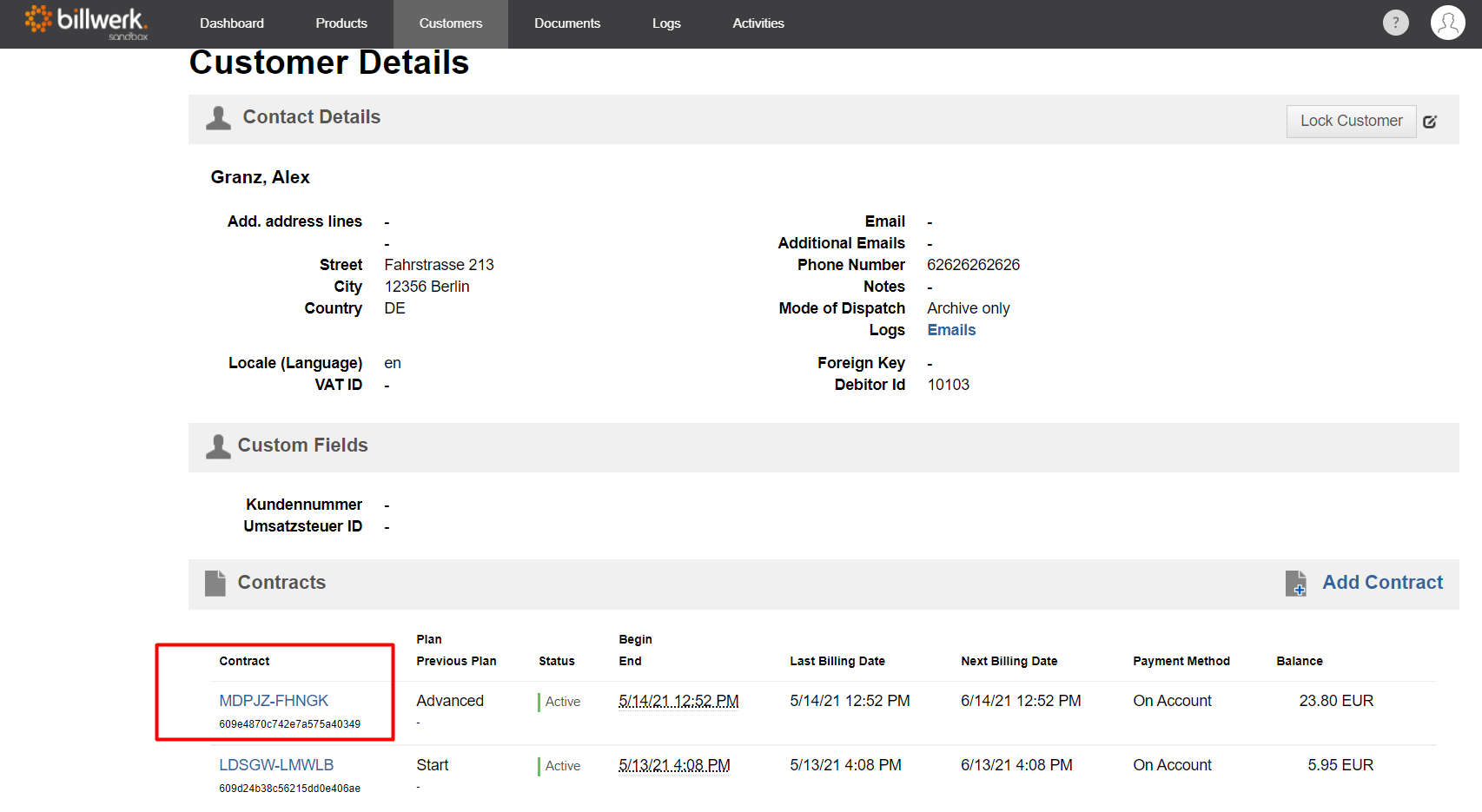Click next billing date 6/13/21 4:08 PM
The height and width of the screenshot is (812, 1482).
[x=1016, y=765]
